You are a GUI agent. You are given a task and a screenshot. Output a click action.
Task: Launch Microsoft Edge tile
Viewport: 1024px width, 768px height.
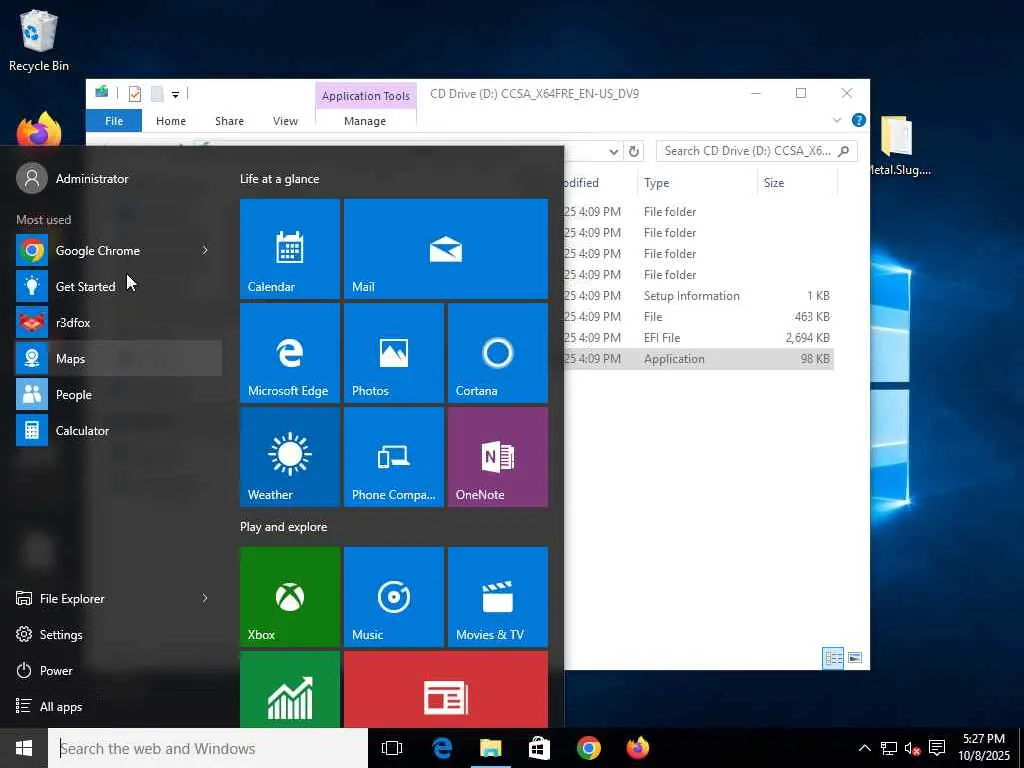click(289, 353)
